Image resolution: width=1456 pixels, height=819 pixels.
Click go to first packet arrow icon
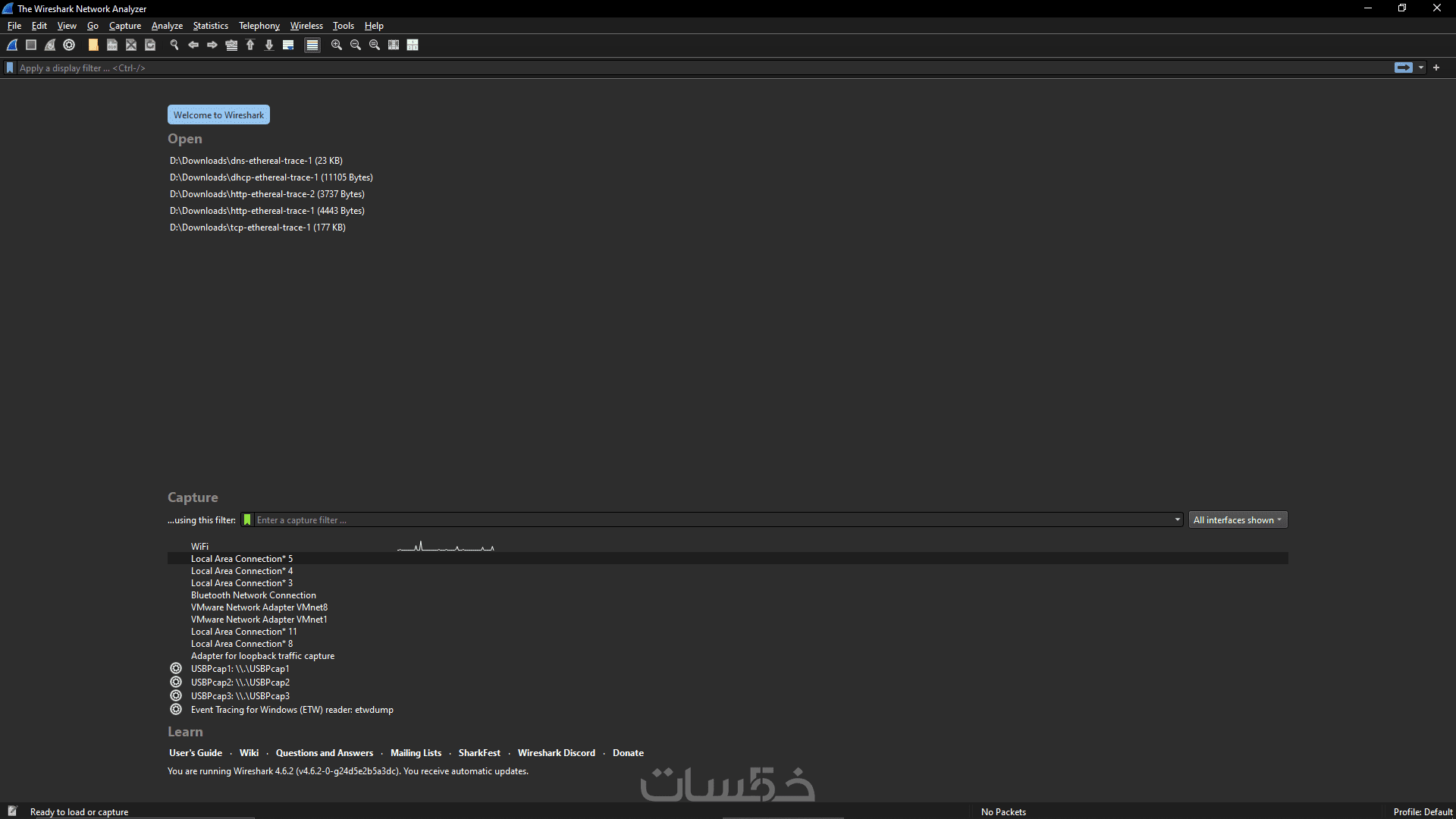(250, 45)
